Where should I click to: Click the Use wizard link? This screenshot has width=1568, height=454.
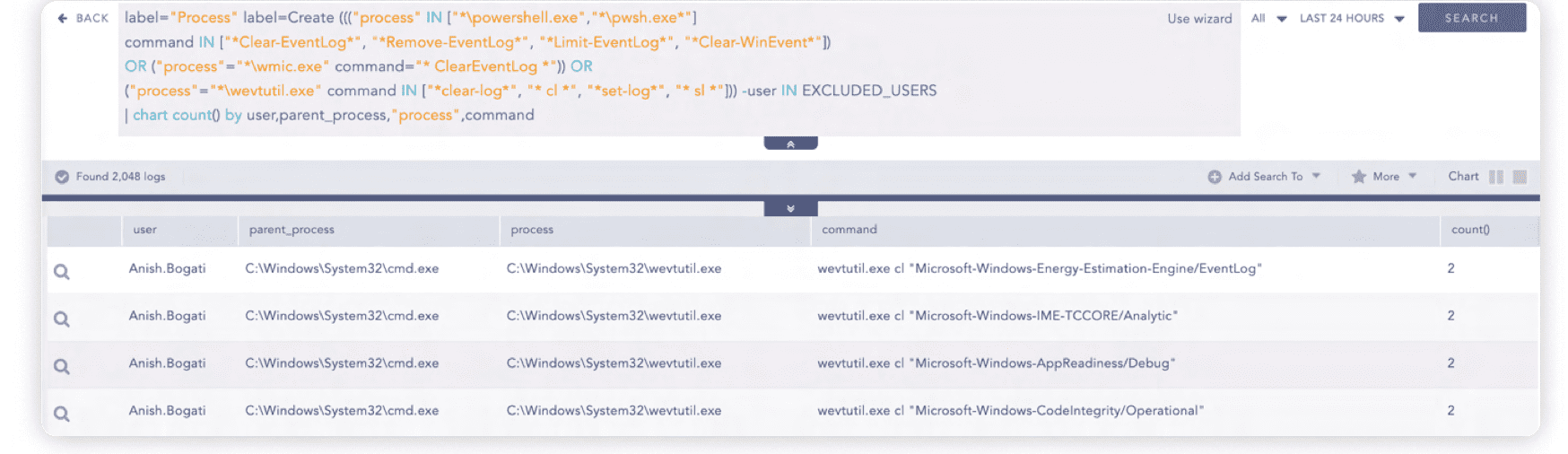tap(1199, 19)
